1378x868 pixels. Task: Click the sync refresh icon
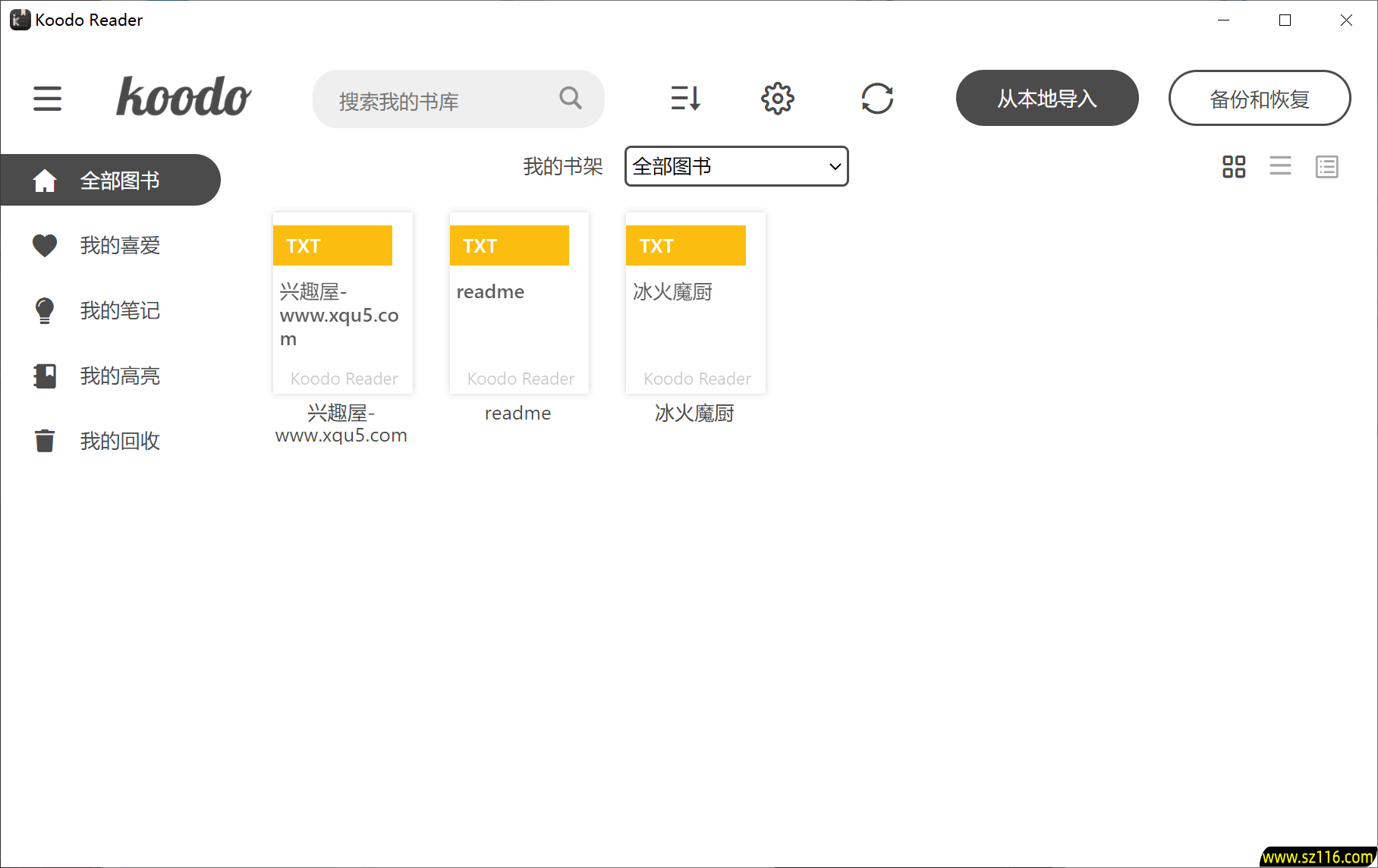pos(876,99)
